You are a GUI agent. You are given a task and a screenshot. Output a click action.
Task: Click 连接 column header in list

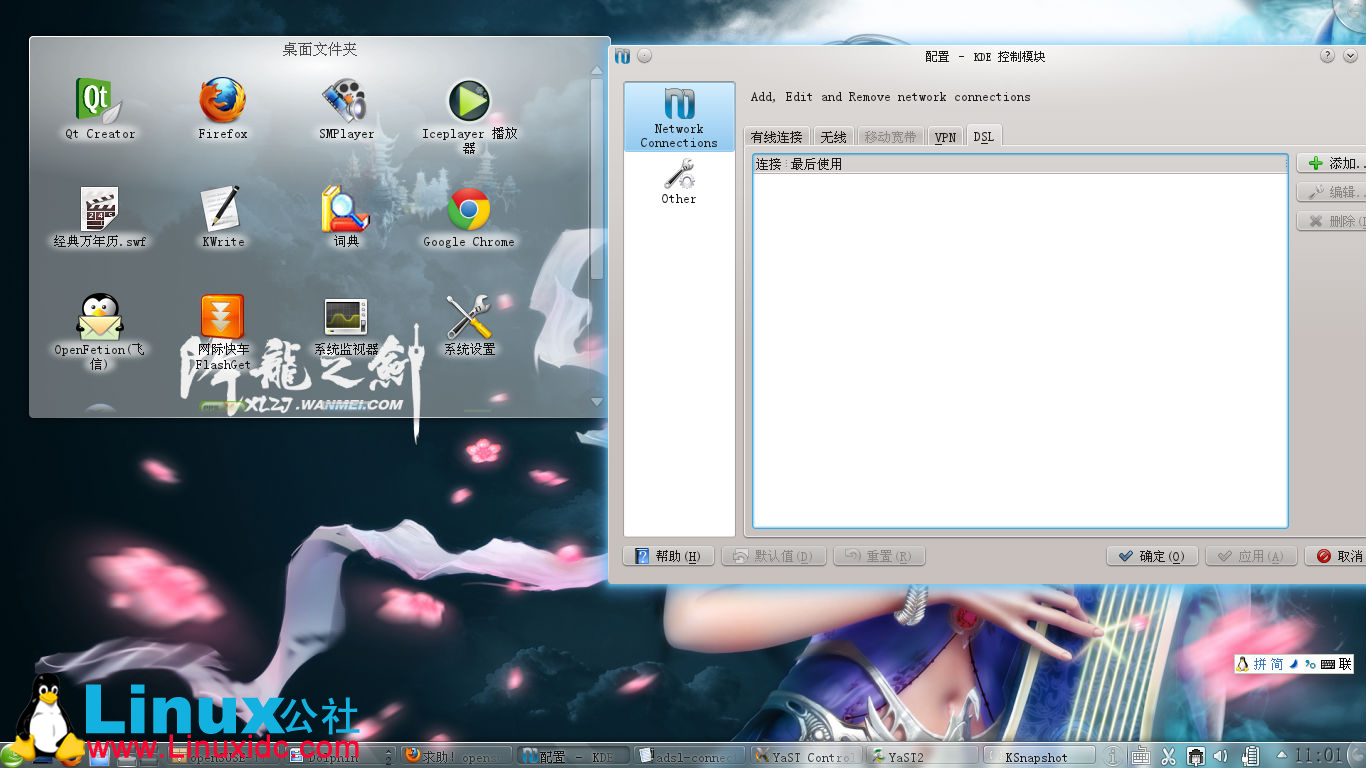click(768, 164)
